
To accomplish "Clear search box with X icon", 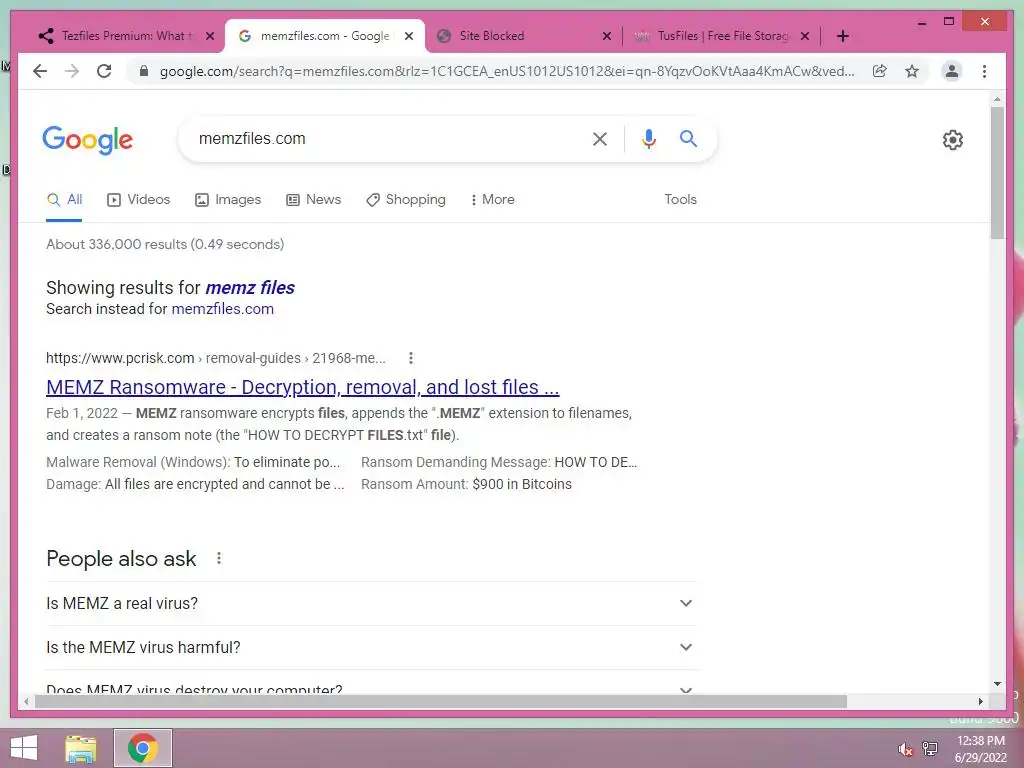I will [600, 138].
